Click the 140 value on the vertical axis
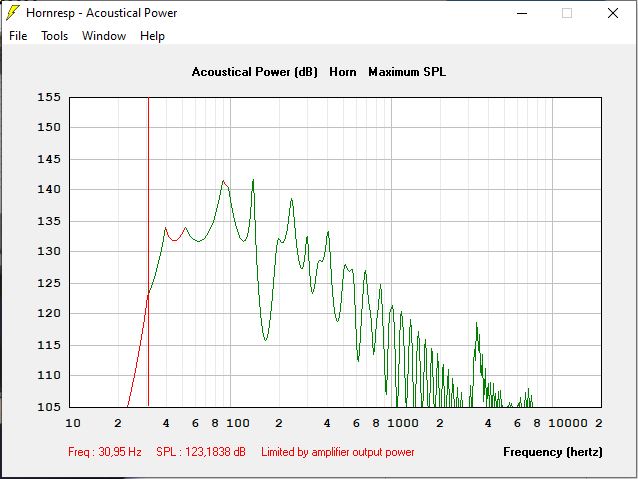Screen dimensions: 638x479 pos(49,189)
